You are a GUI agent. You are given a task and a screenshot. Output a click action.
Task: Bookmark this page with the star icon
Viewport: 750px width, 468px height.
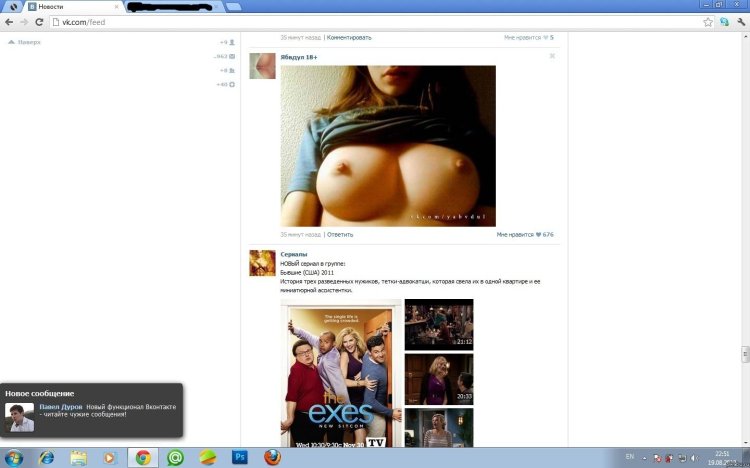[708, 21]
